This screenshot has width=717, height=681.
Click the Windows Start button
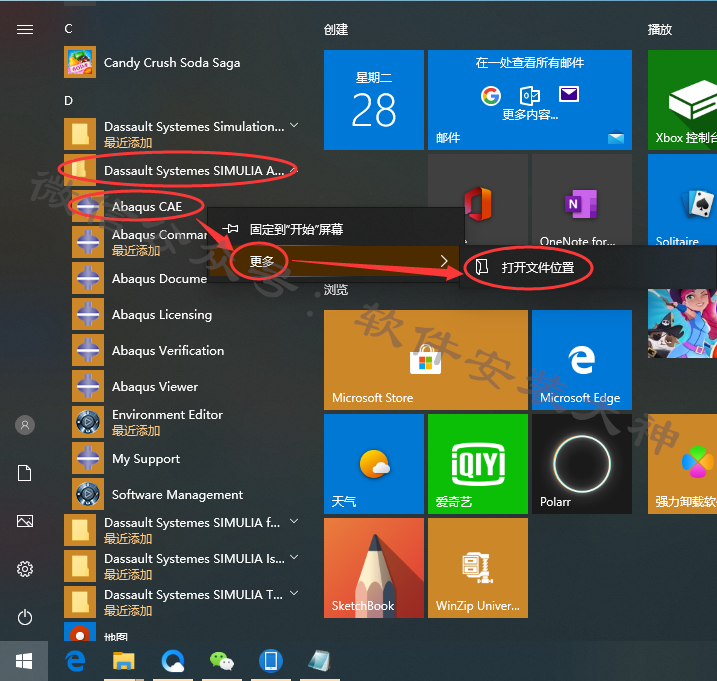[24, 661]
